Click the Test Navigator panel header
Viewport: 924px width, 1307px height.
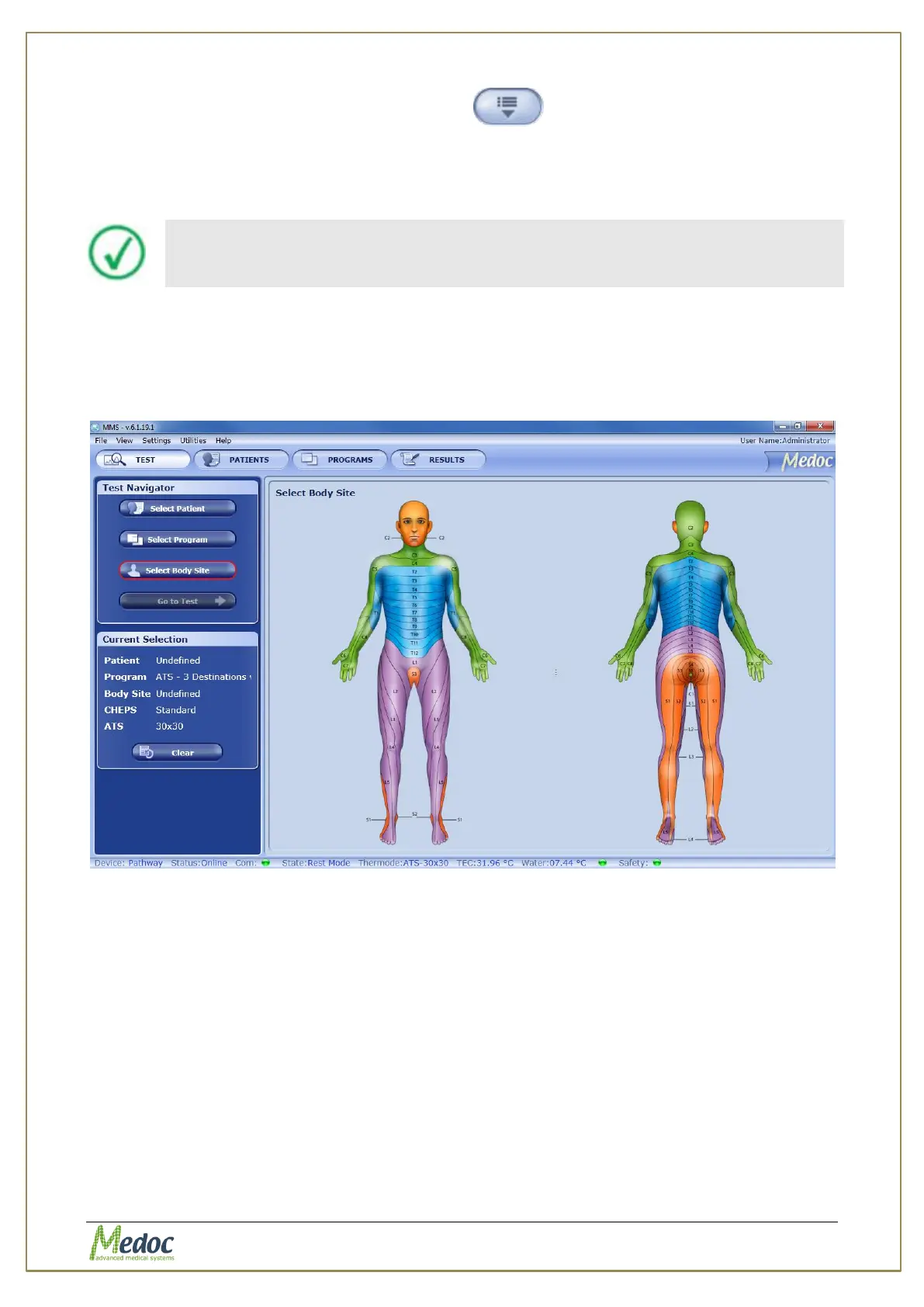click(x=178, y=487)
